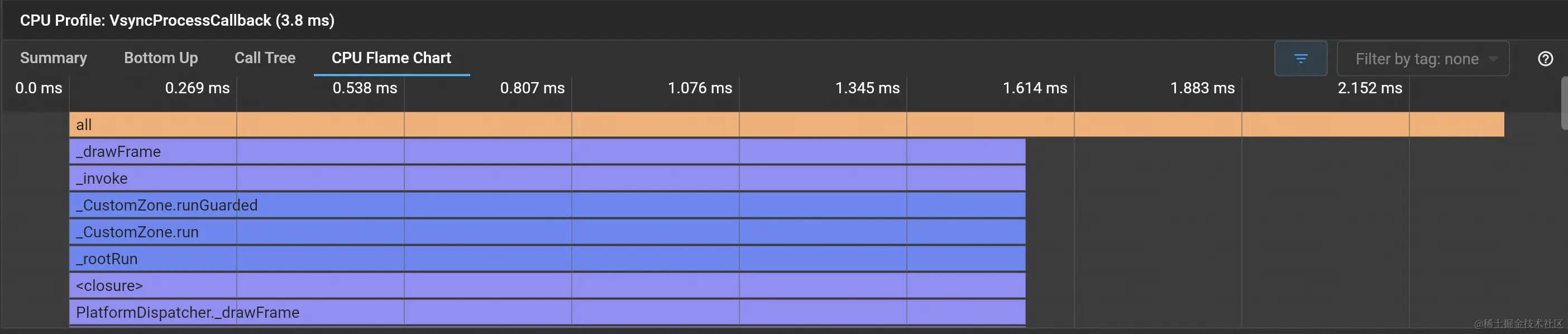Open the filter settings icon button
Screen dimensions: 1568x334
point(1300,59)
